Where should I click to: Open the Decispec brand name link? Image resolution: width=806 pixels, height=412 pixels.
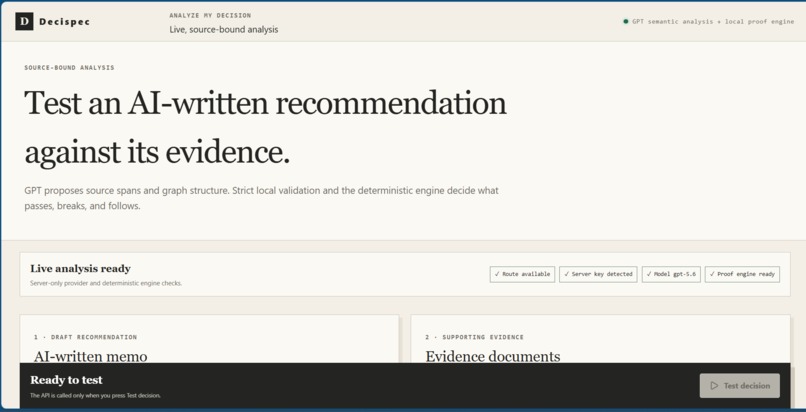[x=64, y=22]
